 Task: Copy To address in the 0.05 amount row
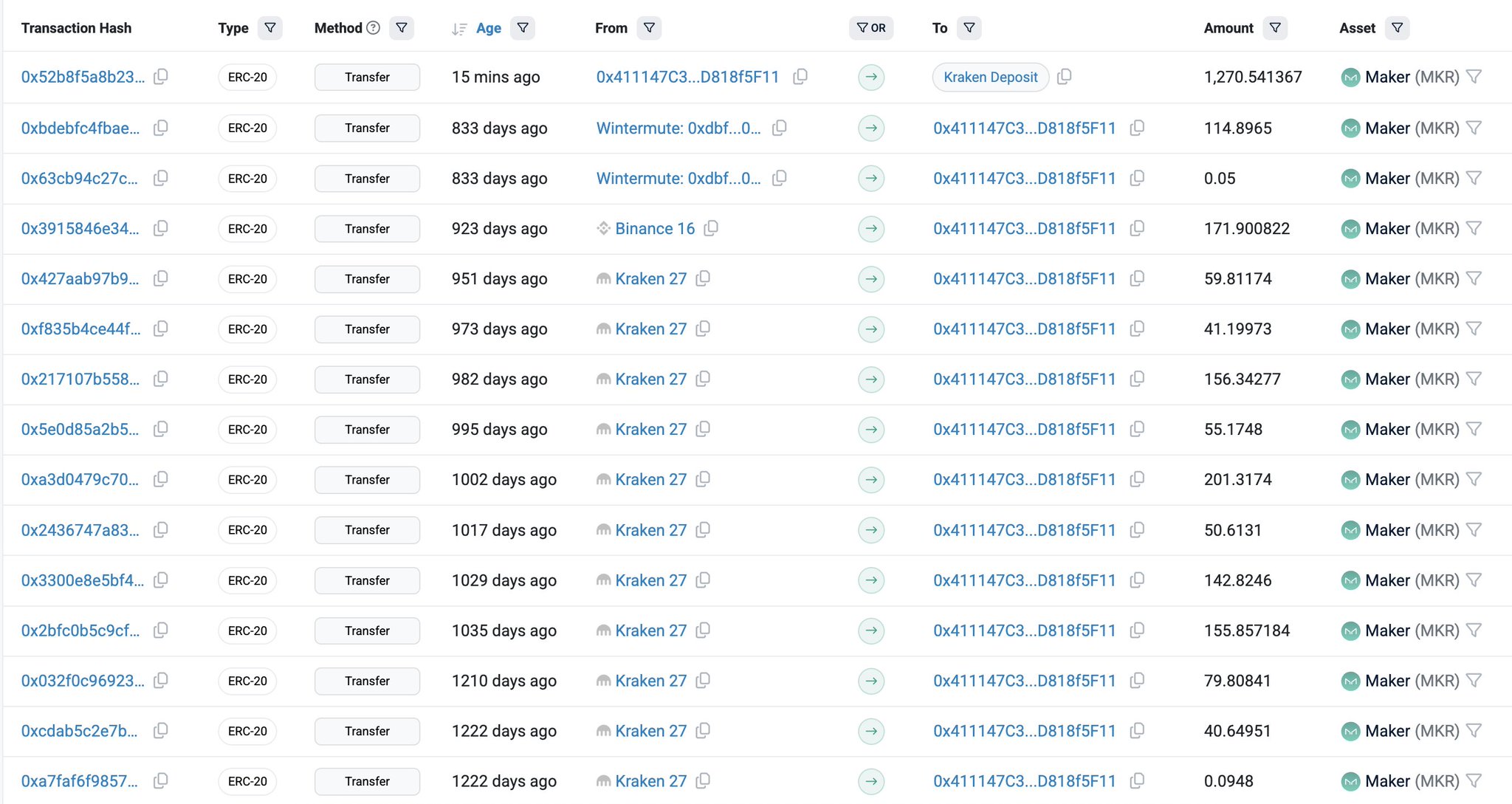coord(1138,179)
